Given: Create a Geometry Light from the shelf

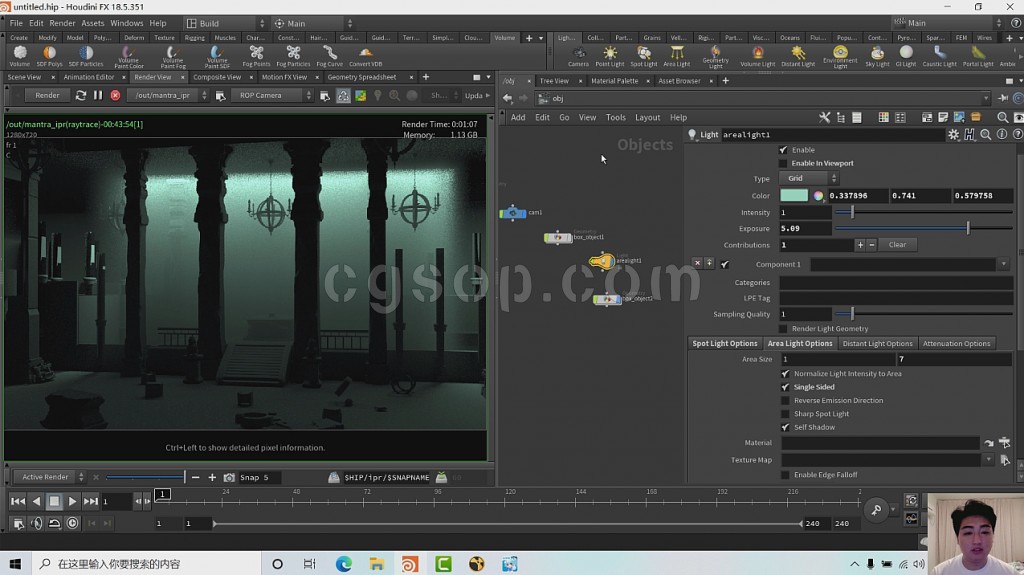Looking at the screenshot, I should tap(716, 57).
